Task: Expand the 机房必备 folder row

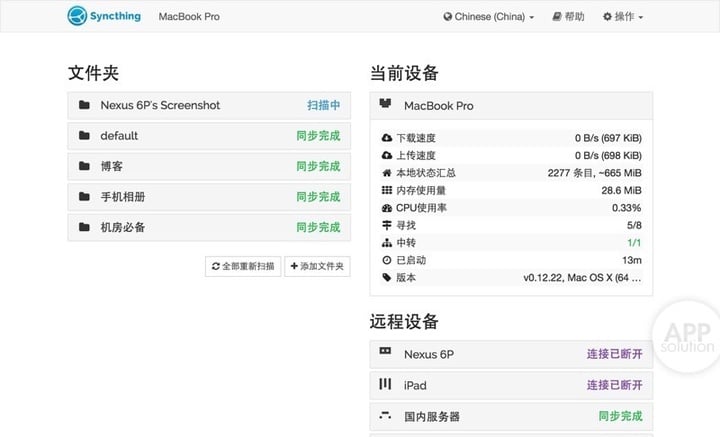Action: [x=209, y=227]
